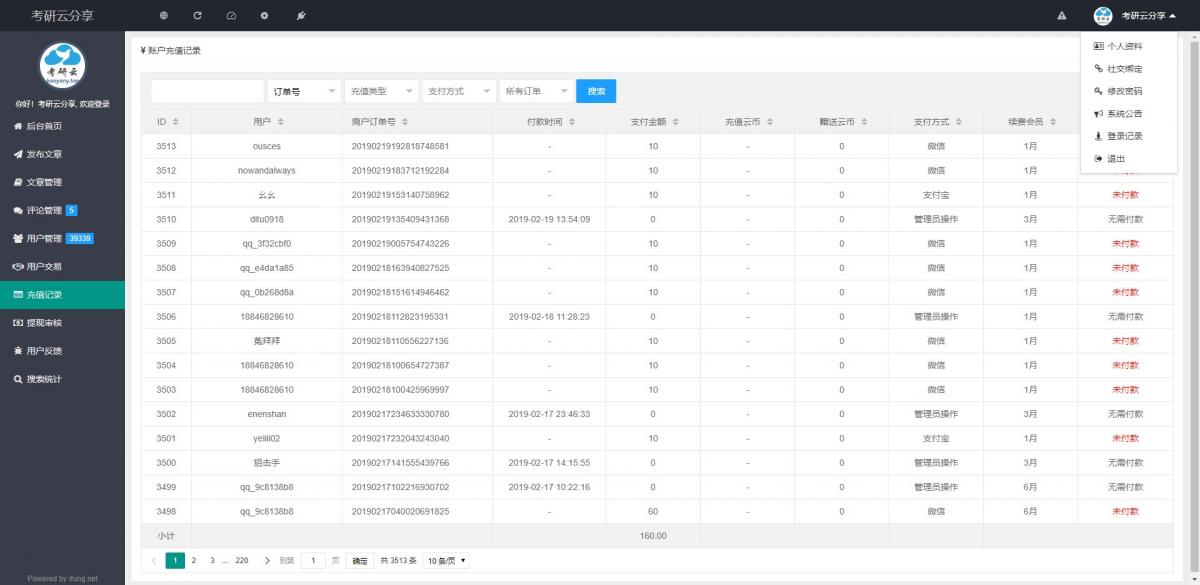Sort the 支付方式 column

pos(958,122)
